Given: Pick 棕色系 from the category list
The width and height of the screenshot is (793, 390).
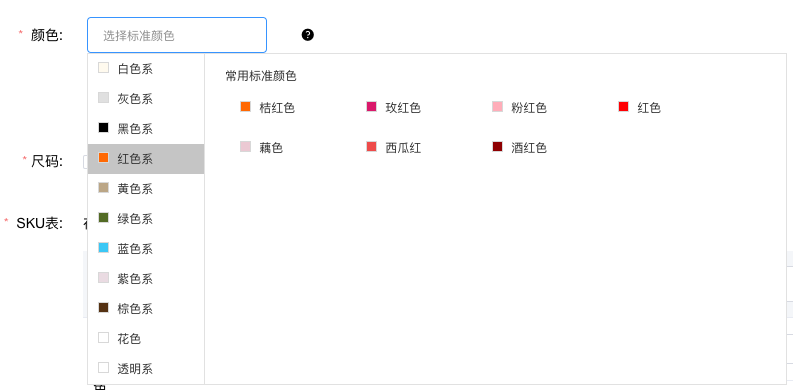Looking at the screenshot, I should (146, 309).
